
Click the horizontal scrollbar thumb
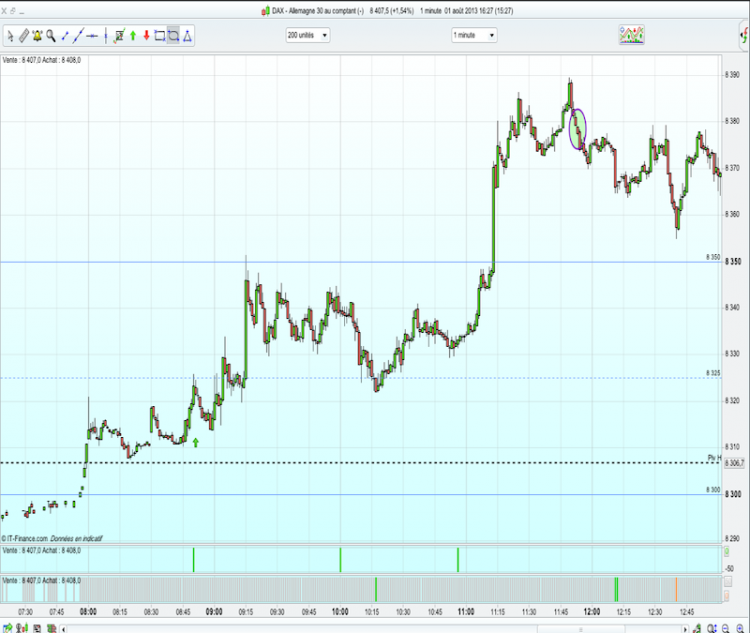[581, 629]
